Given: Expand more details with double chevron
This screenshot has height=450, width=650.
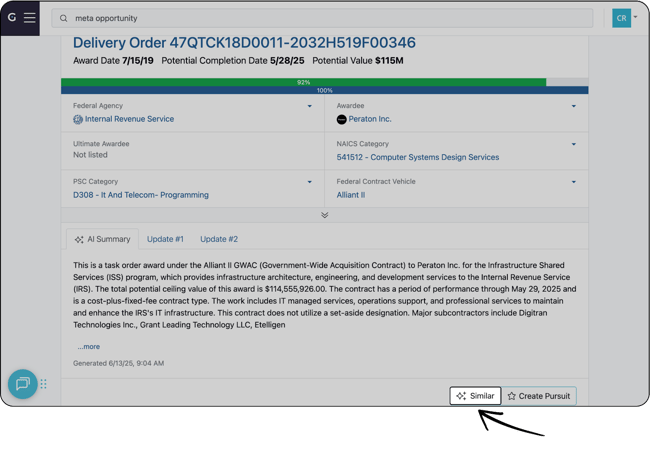Looking at the screenshot, I should tap(325, 215).
